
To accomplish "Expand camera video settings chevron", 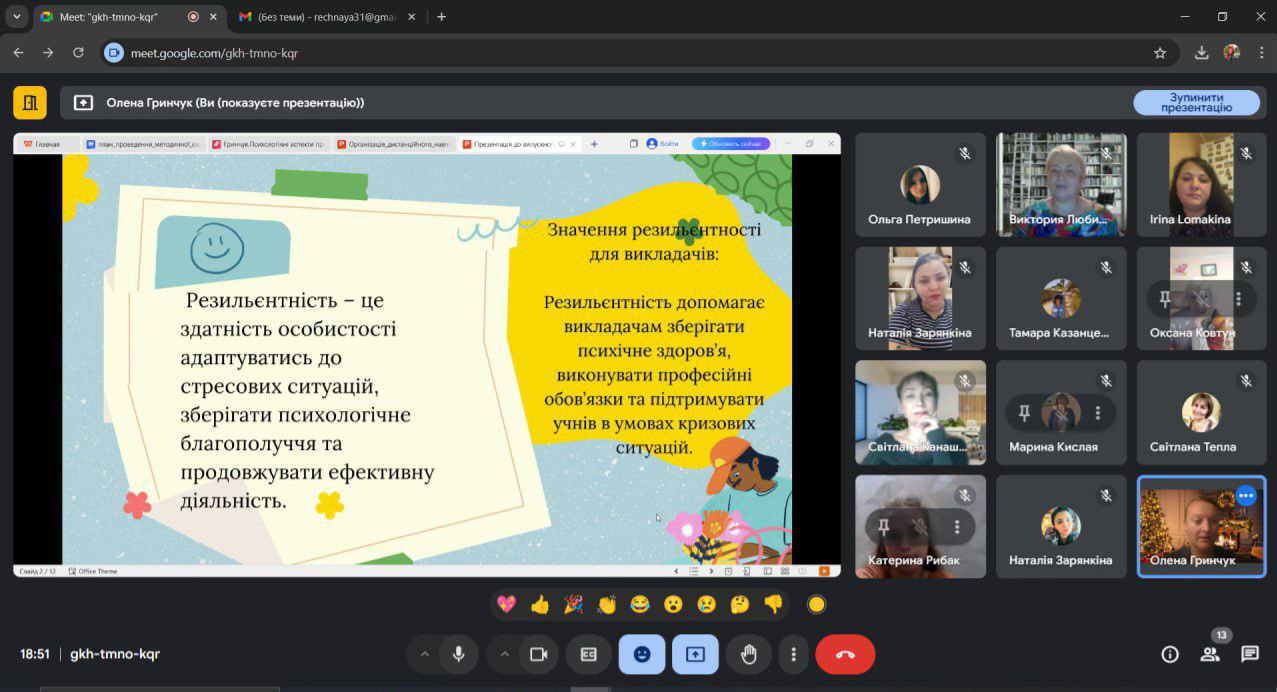I will click(504, 654).
